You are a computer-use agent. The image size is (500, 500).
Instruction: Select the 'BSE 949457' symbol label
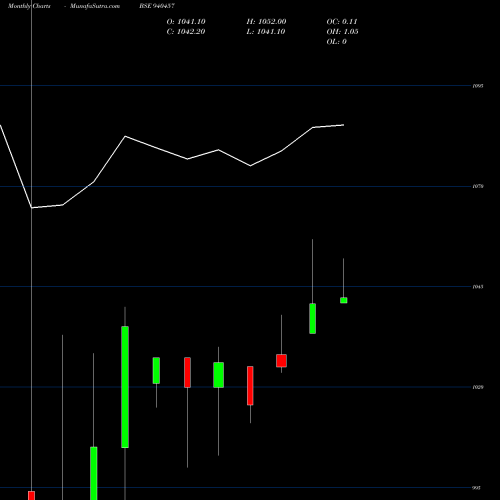(x=157, y=6)
